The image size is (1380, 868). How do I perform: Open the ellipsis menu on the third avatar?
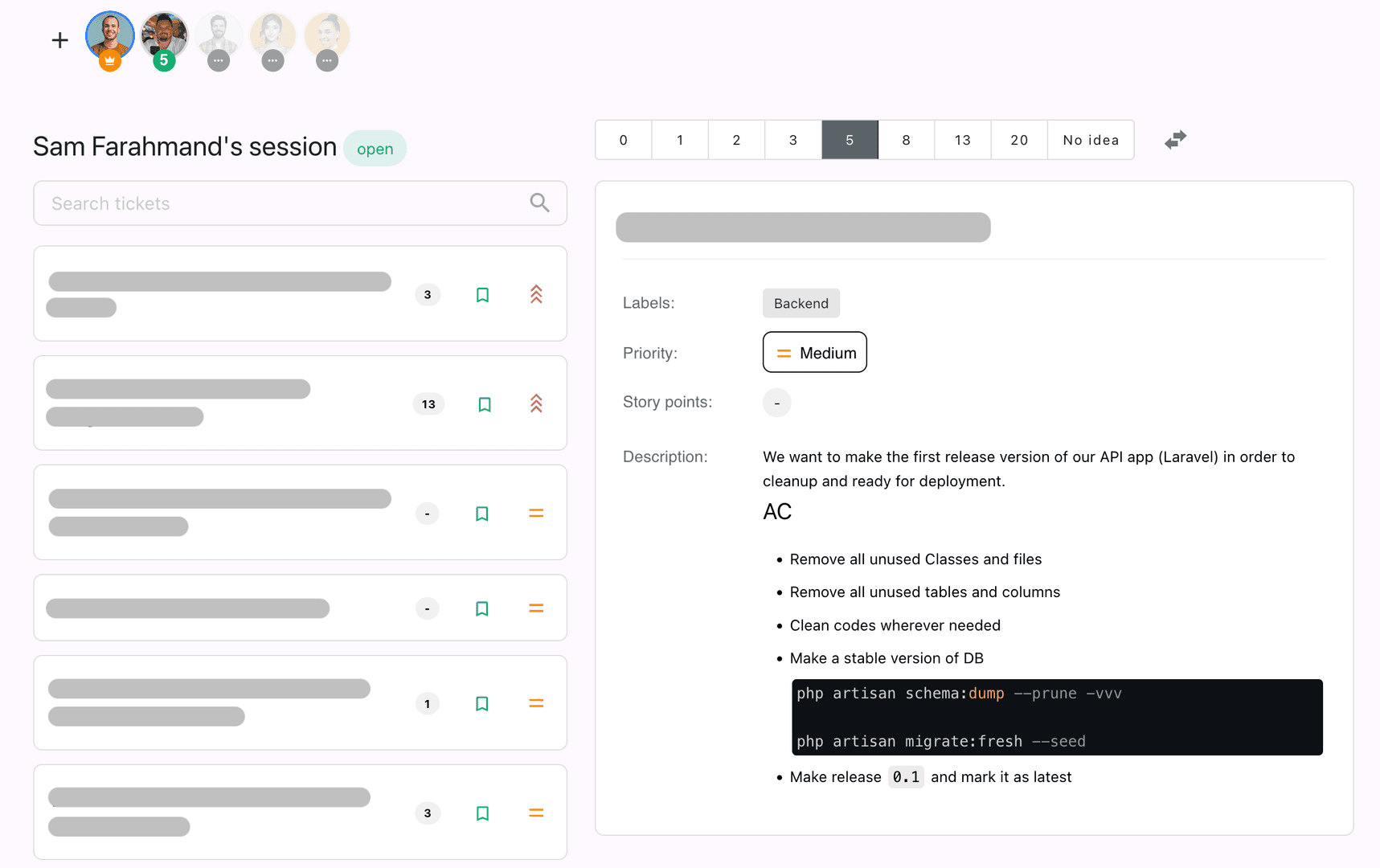219,60
